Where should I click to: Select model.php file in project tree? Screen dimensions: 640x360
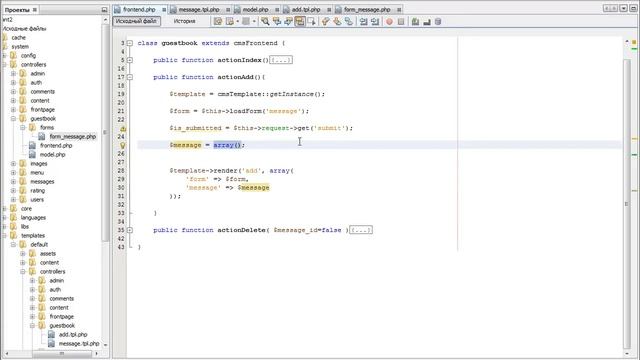[x=52, y=155]
